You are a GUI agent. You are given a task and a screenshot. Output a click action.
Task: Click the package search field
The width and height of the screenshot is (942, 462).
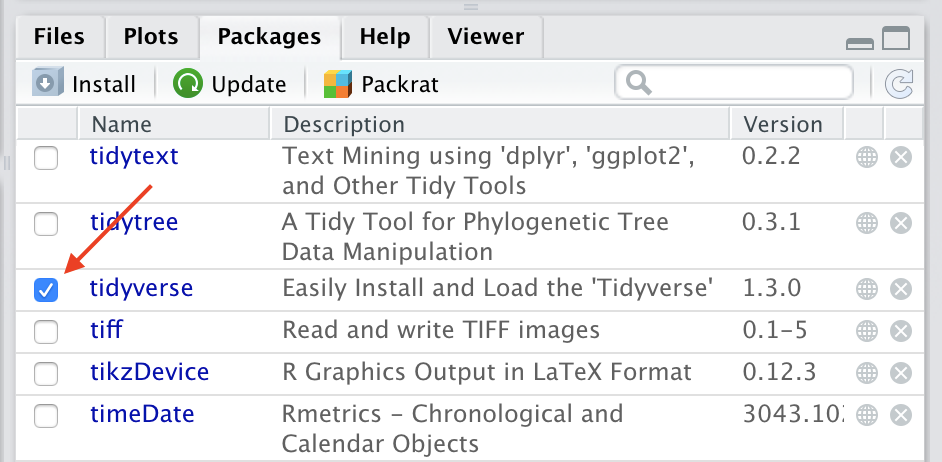(x=745, y=82)
